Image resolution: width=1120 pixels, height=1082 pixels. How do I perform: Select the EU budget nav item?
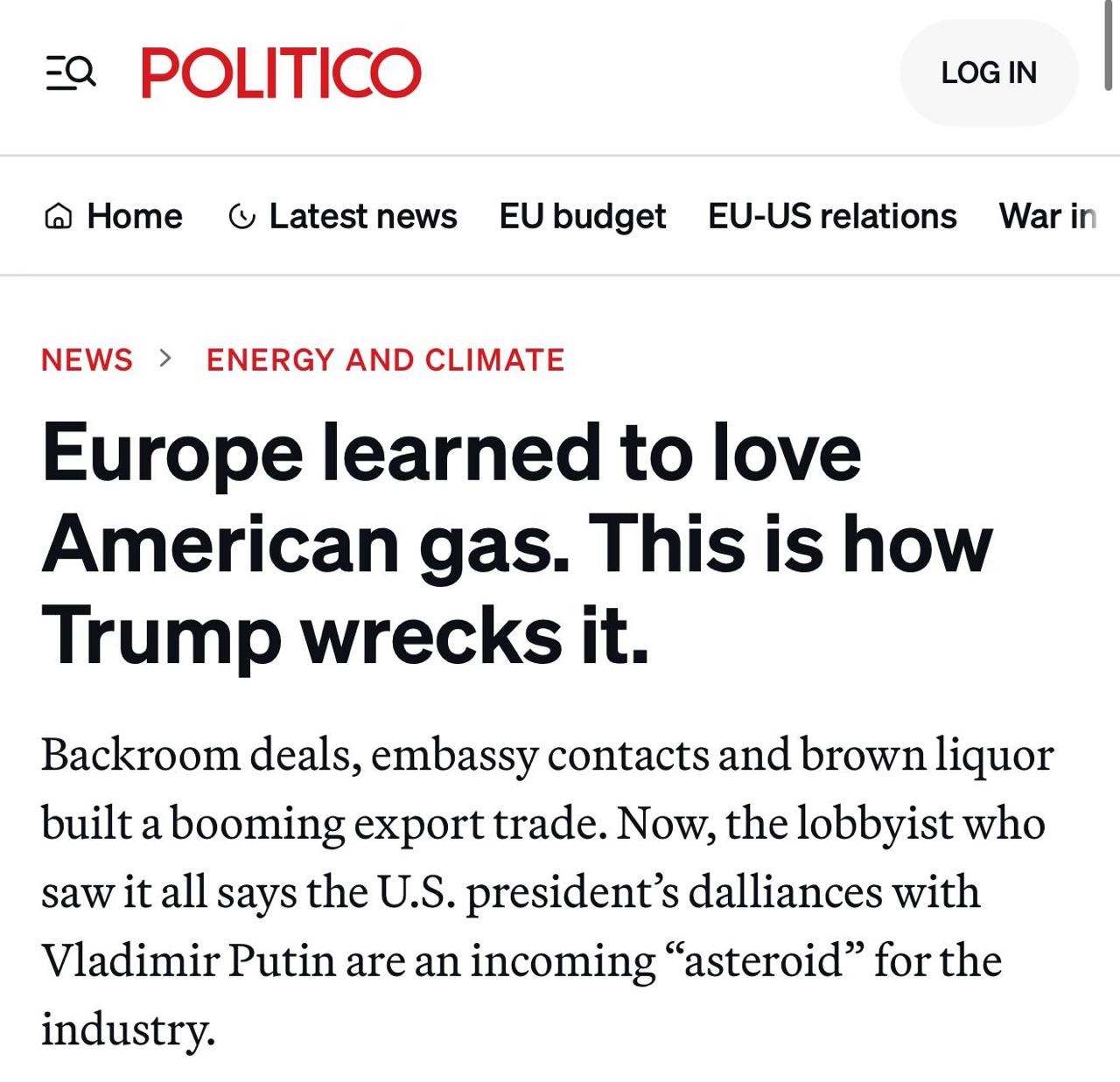click(x=582, y=216)
